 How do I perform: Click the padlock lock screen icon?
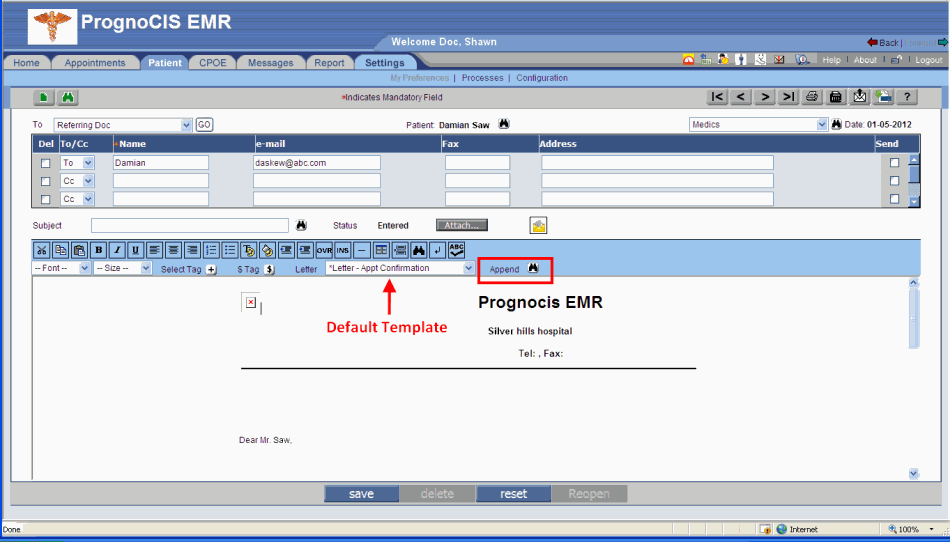(x=896, y=59)
